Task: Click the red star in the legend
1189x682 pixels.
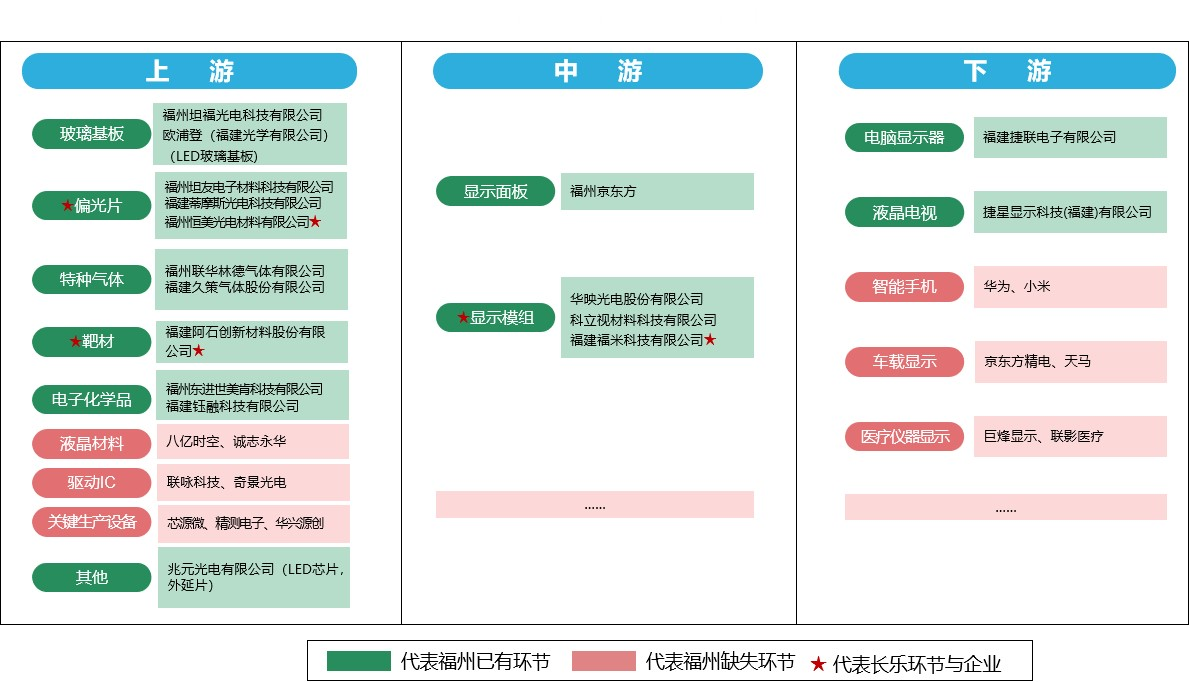Action: click(818, 663)
